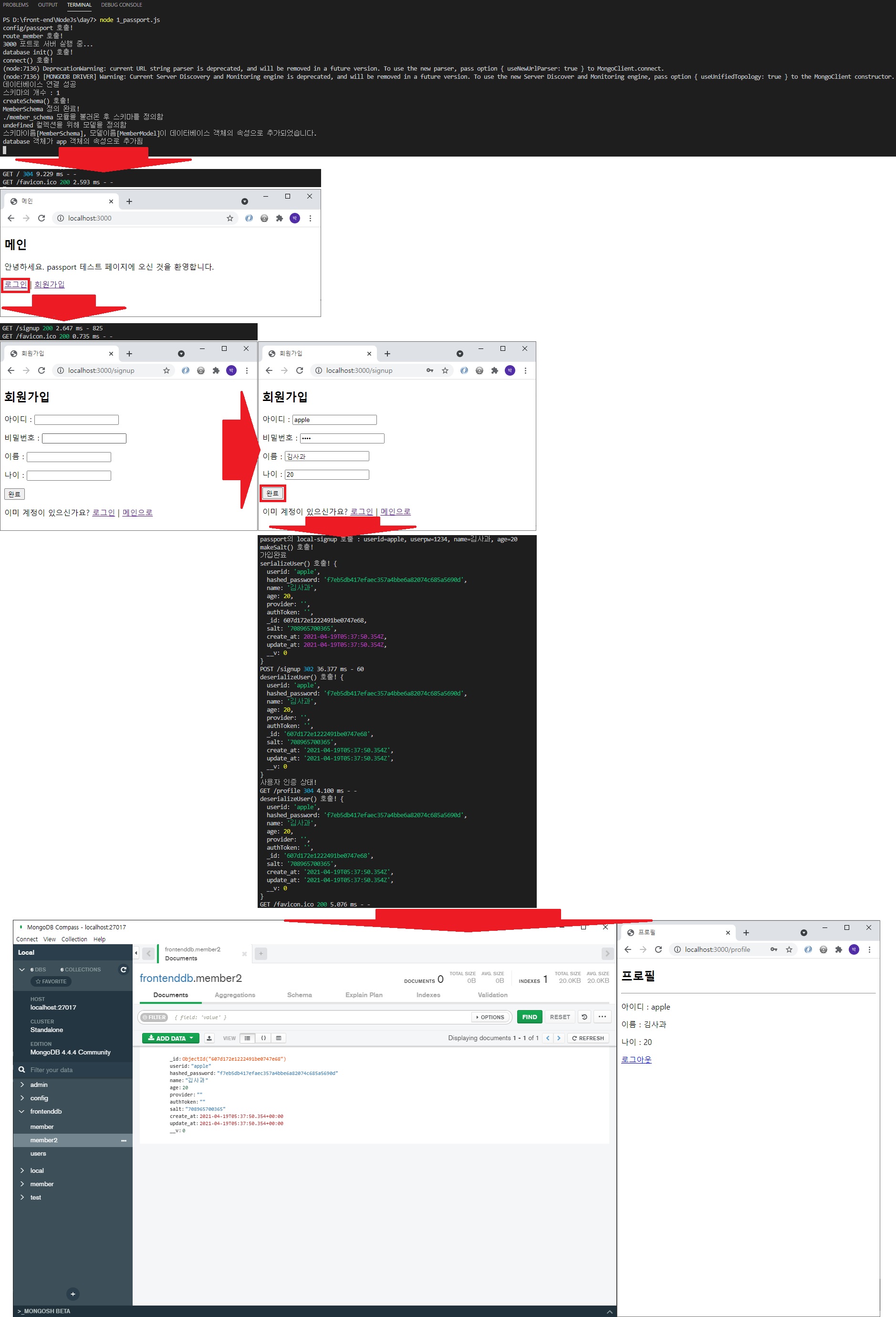This screenshot has width=896, height=1317.
Task: Switch to table view
Action: [x=279, y=1038]
